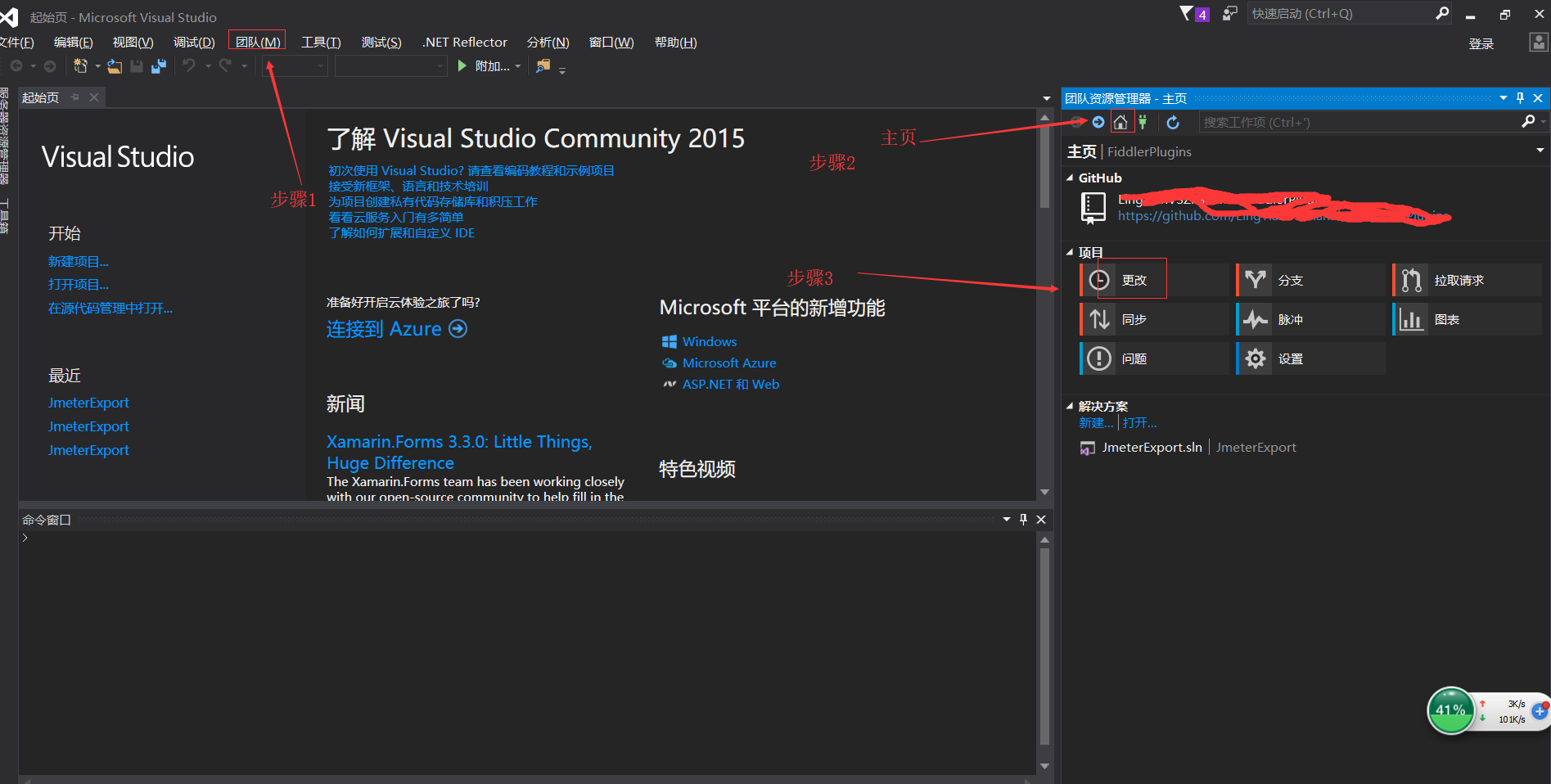The image size is (1551, 784).
Task: Click the GitHub repository book icon
Action: [x=1093, y=208]
